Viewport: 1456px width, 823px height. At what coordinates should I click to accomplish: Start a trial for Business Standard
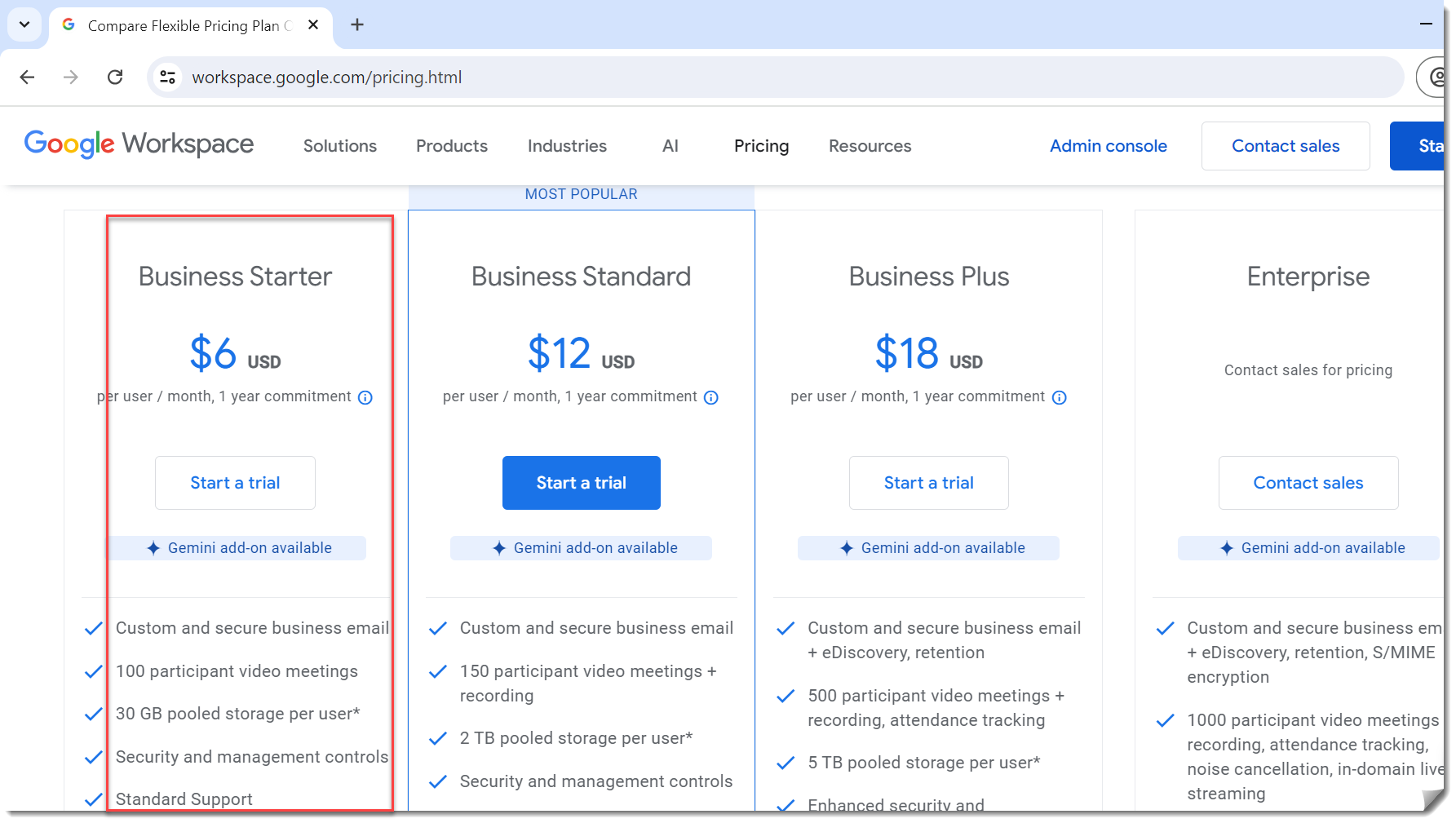point(581,483)
